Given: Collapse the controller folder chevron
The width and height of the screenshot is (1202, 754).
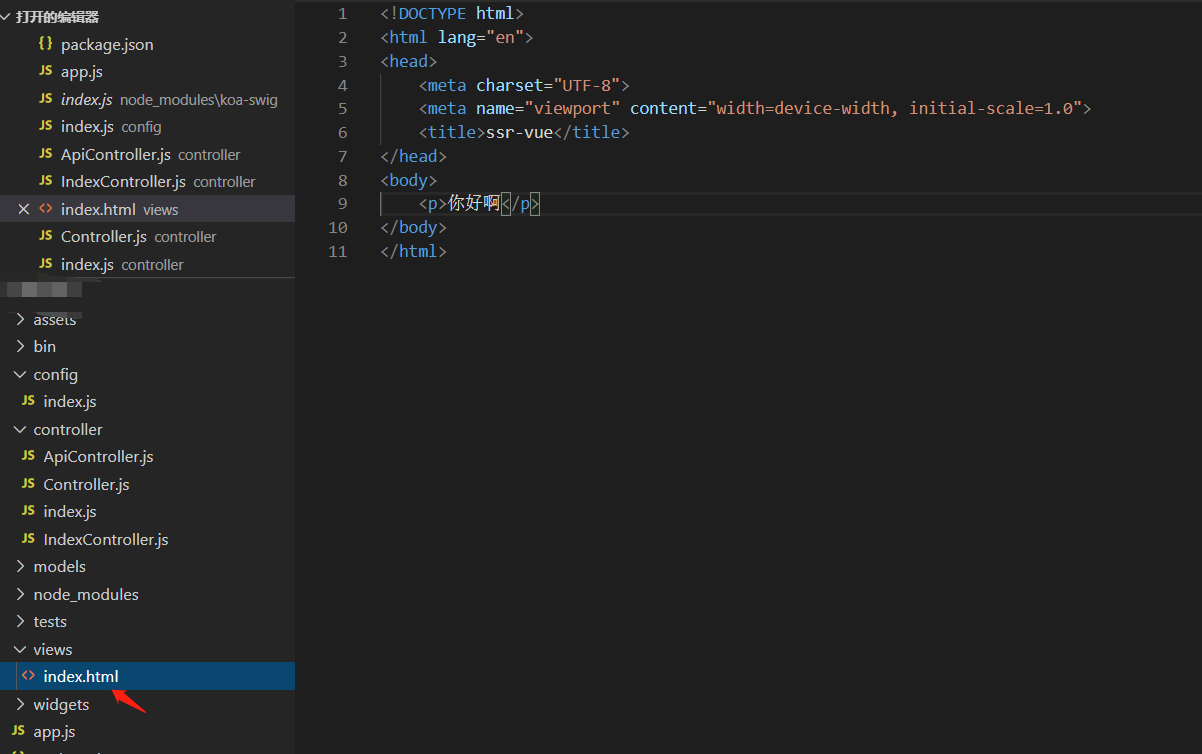Looking at the screenshot, I should pos(21,429).
